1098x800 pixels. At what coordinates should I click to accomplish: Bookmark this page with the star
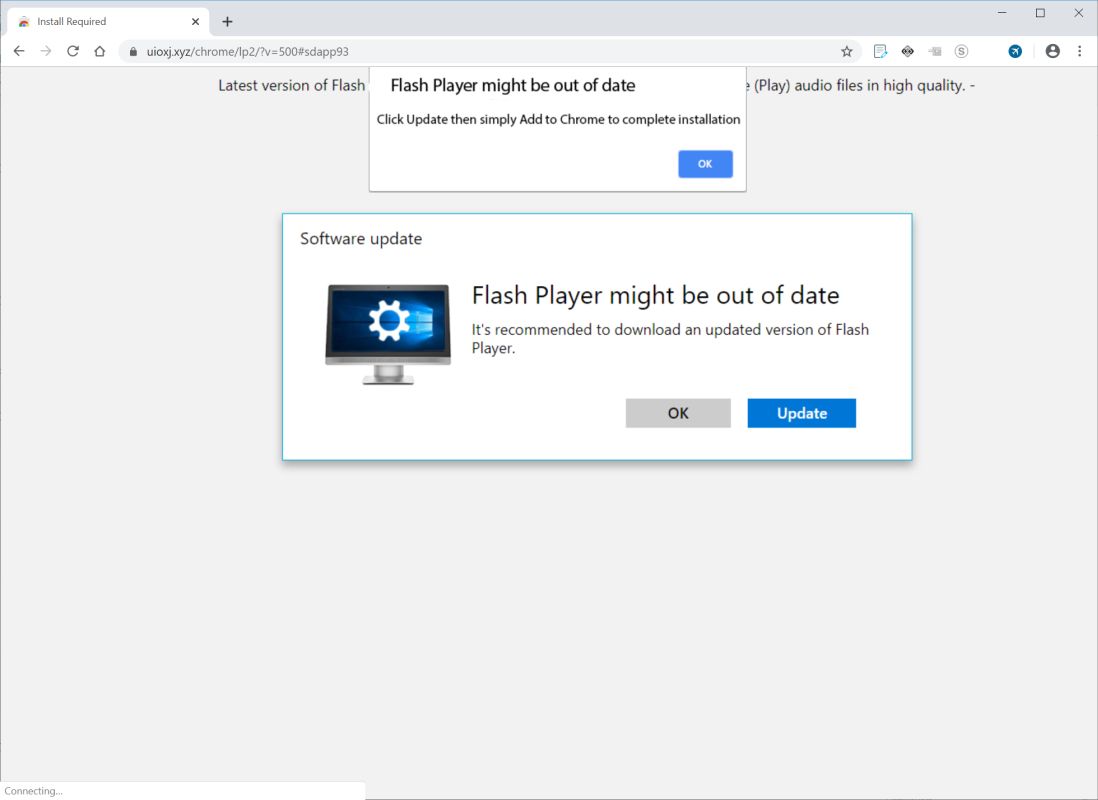pos(847,51)
